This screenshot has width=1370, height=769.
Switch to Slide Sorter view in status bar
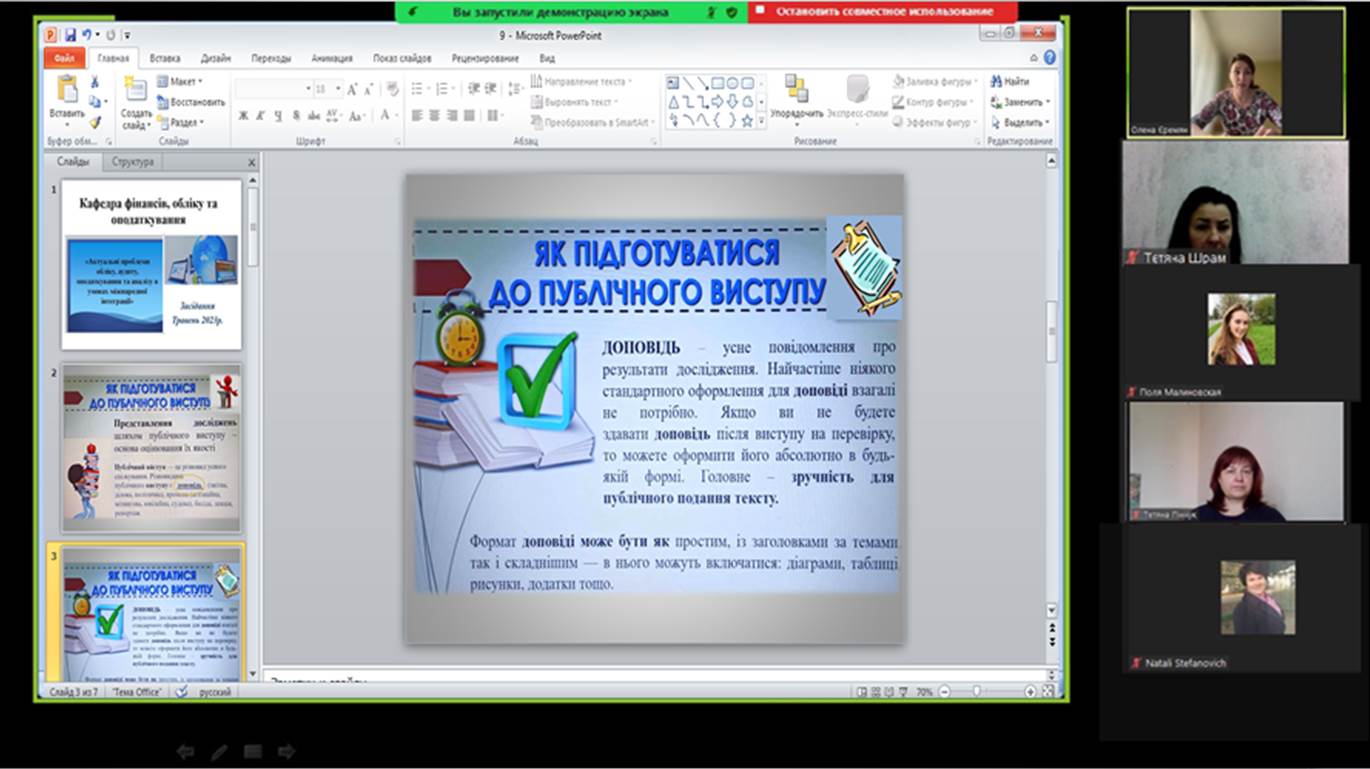click(x=877, y=691)
